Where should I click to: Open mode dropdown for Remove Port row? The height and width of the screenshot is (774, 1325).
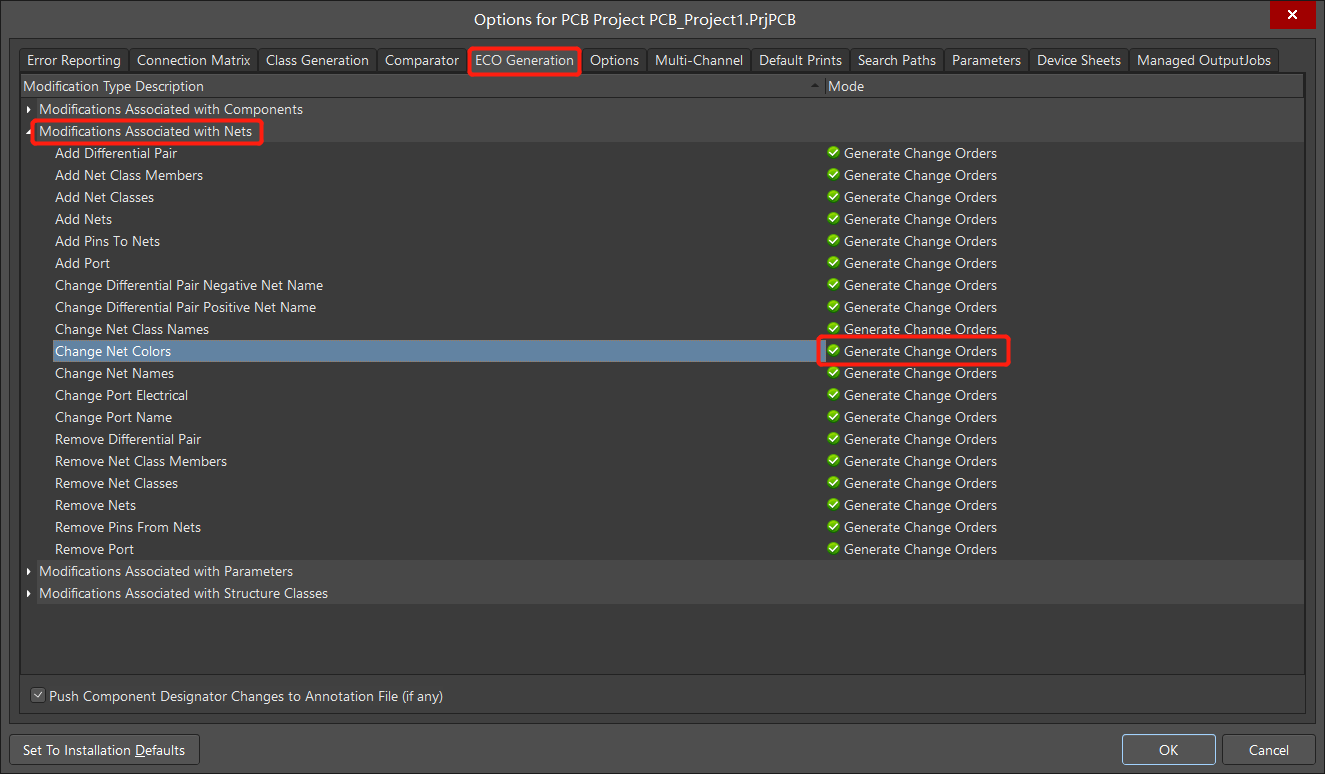920,549
